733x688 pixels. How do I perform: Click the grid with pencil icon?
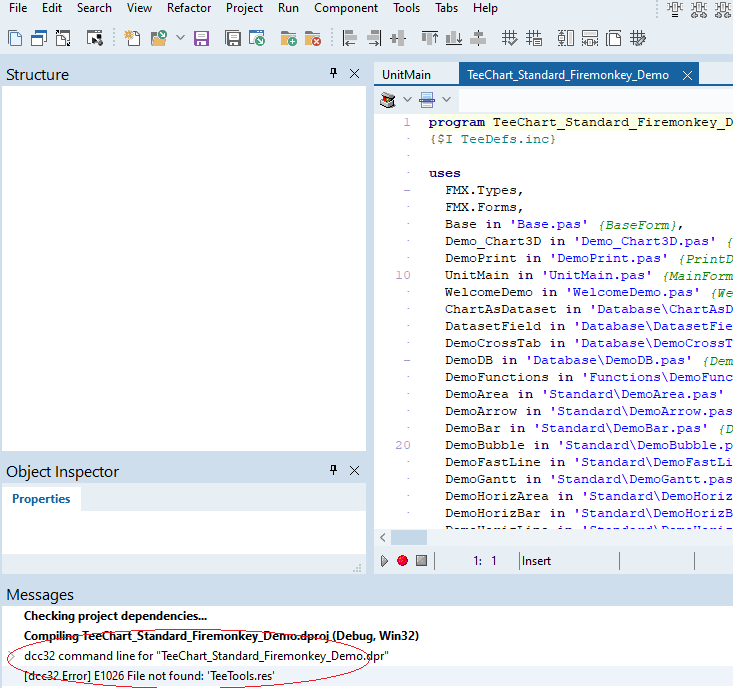pos(637,38)
